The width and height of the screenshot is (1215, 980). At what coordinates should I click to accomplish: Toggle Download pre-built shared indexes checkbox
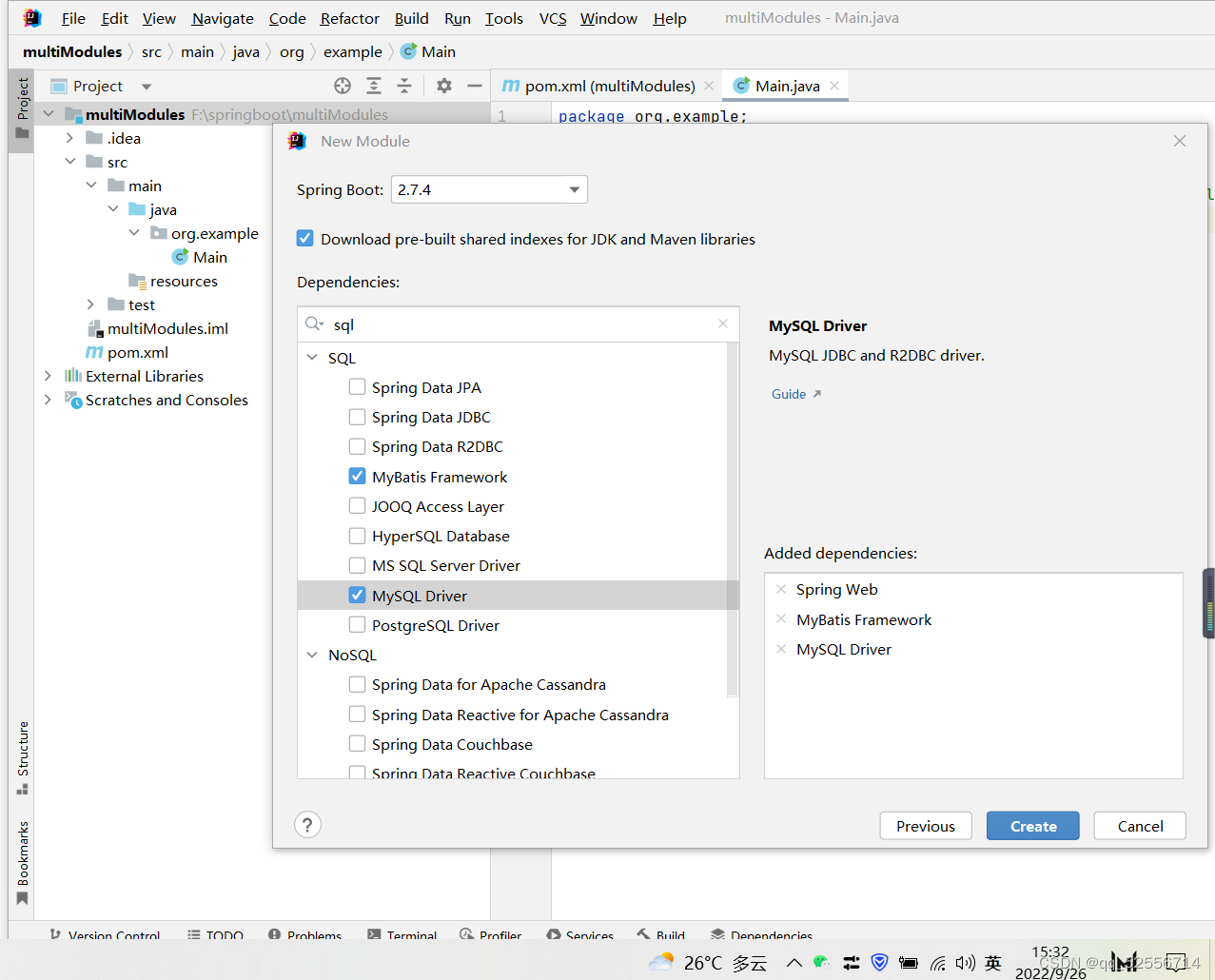point(304,239)
